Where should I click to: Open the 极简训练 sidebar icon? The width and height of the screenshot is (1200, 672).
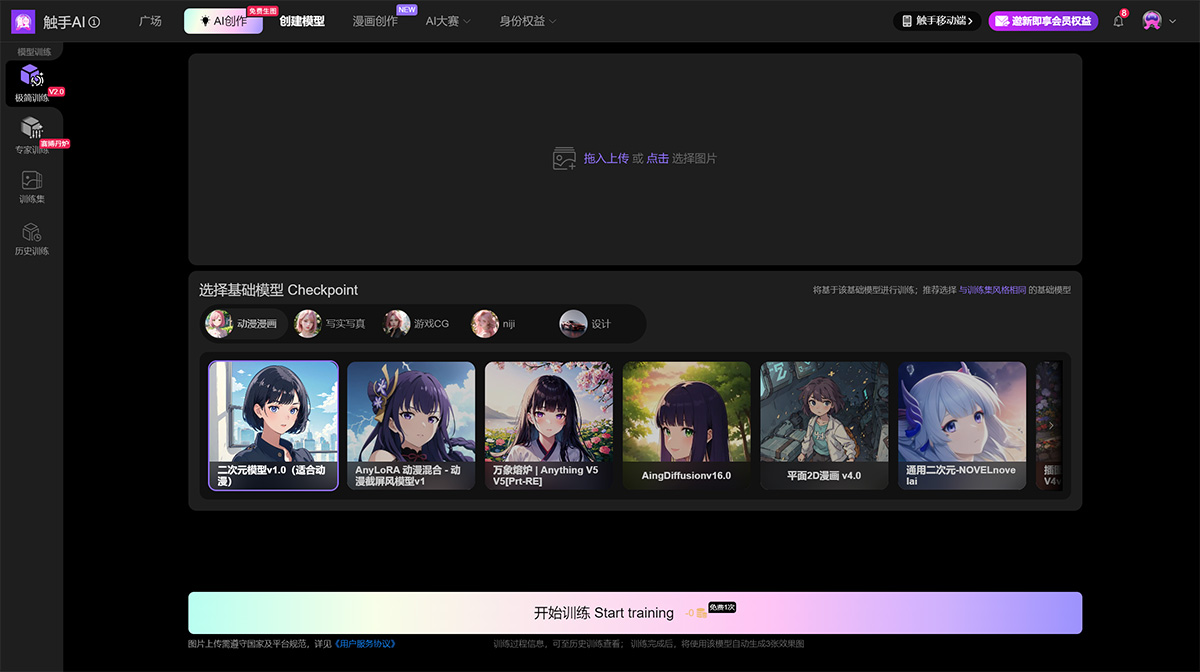coord(32,77)
